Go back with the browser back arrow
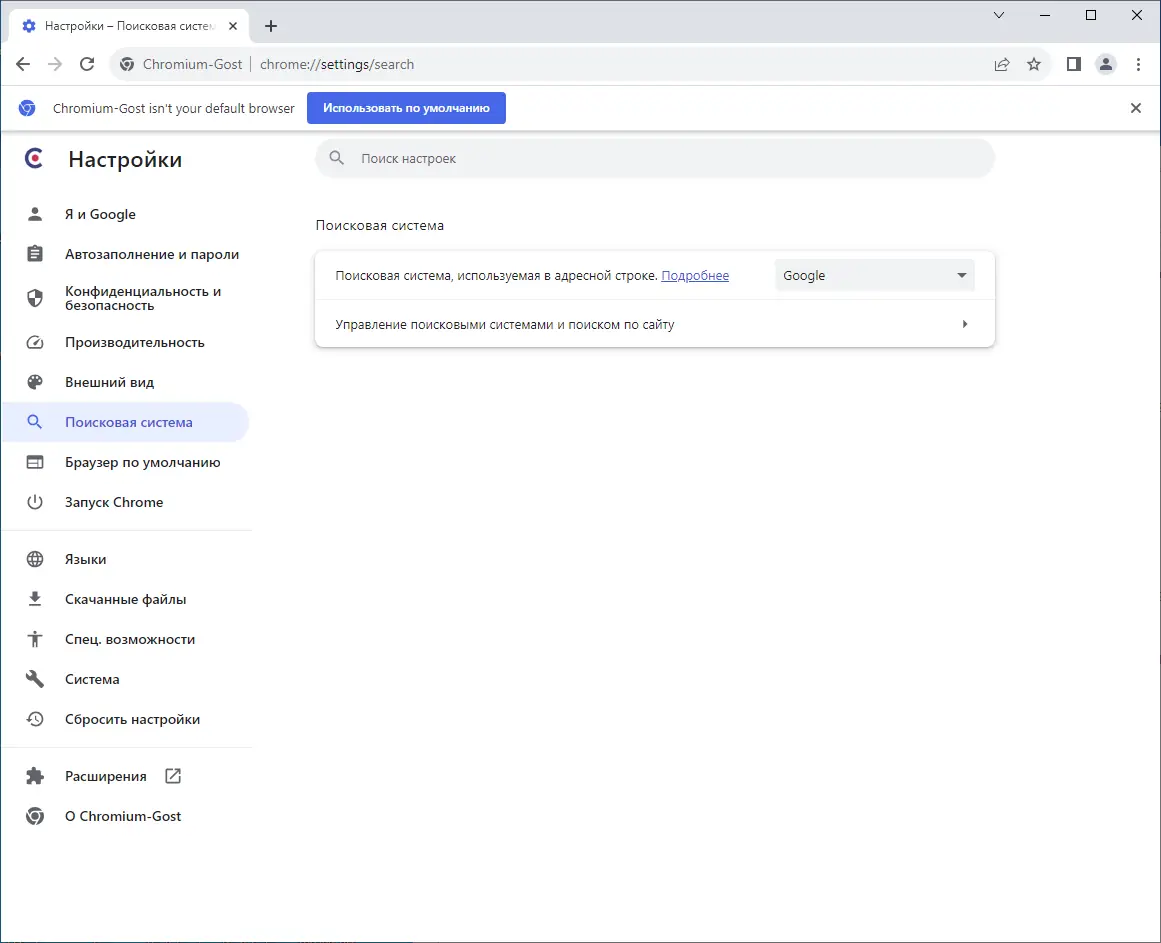This screenshot has width=1161, height=943. pyautogui.click(x=23, y=64)
